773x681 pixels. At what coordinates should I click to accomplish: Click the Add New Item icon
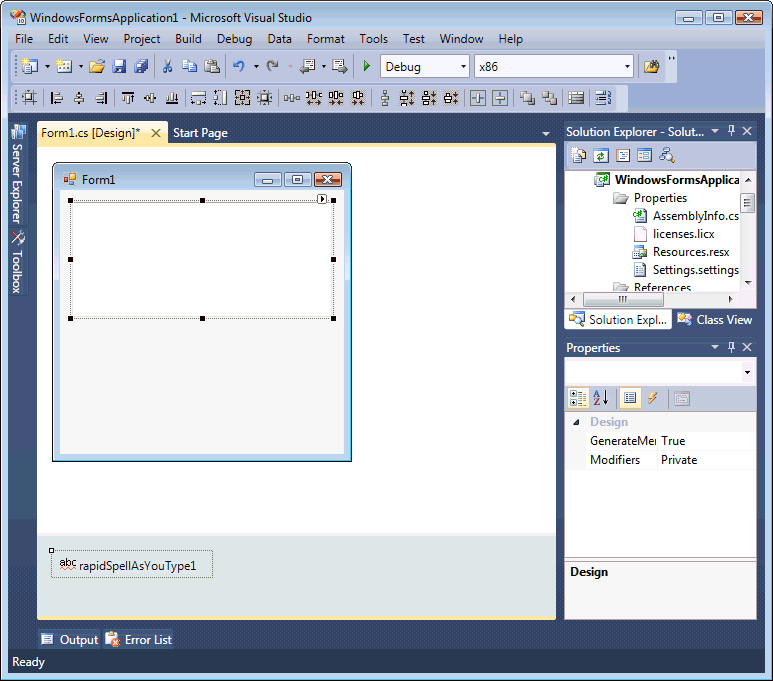64,66
